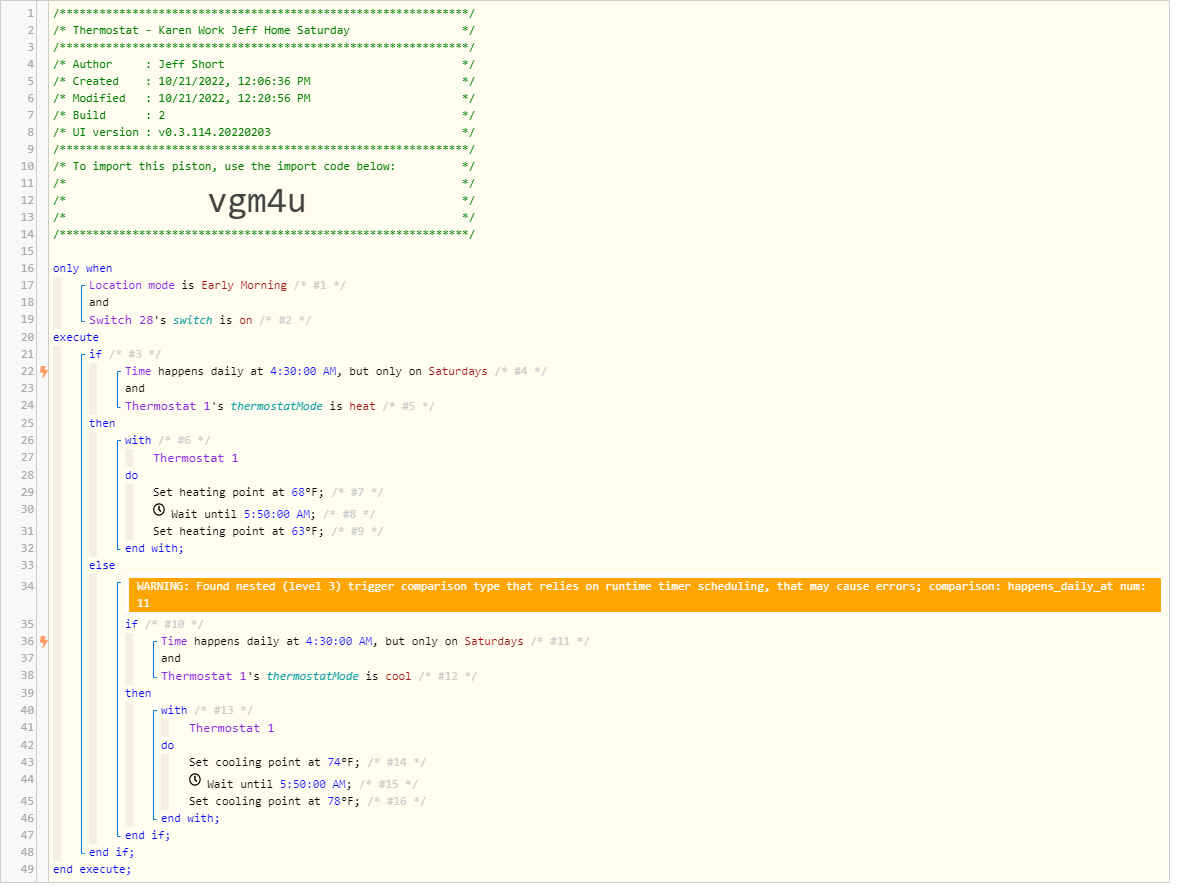Click the "end execute;" statement

(91, 869)
